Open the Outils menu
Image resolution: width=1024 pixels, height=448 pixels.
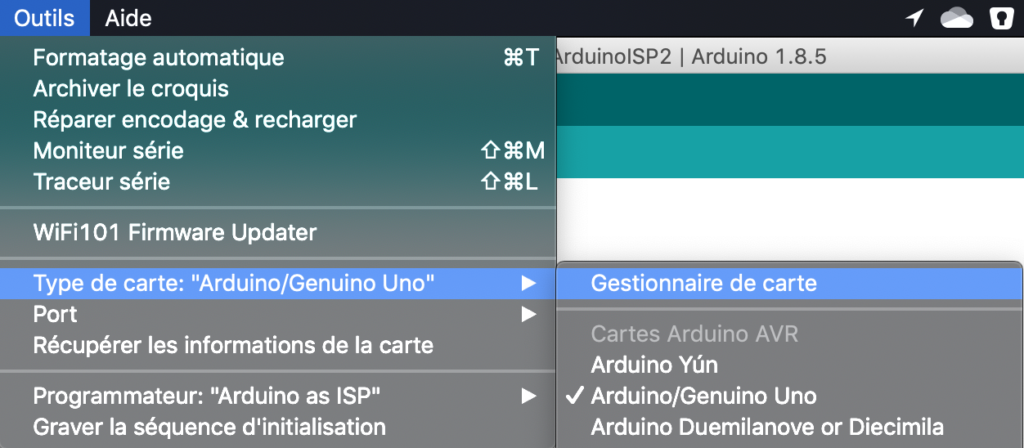coord(44,18)
